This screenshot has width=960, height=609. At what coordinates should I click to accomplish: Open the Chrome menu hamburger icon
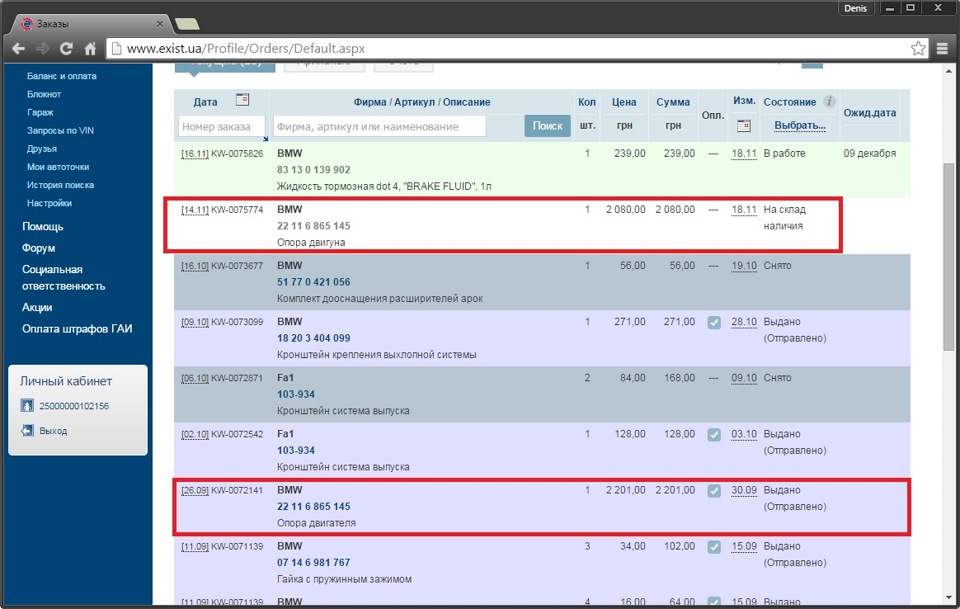click(x=942, y=48)
